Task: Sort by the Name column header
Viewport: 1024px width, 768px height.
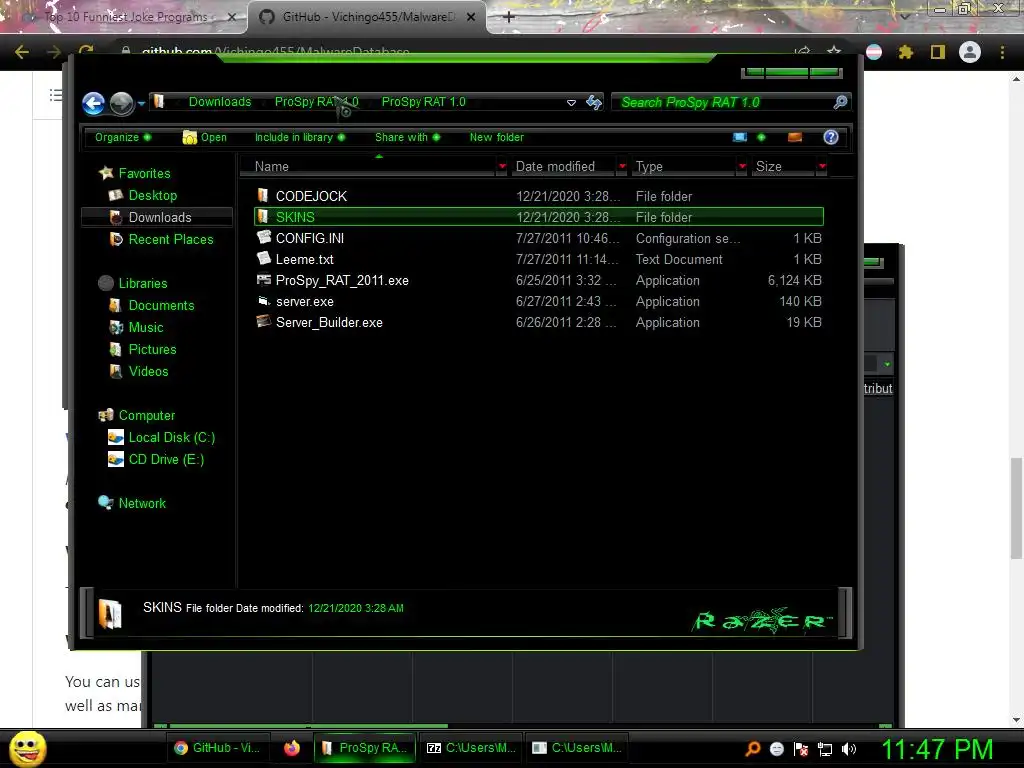Action: click(368, 167)
